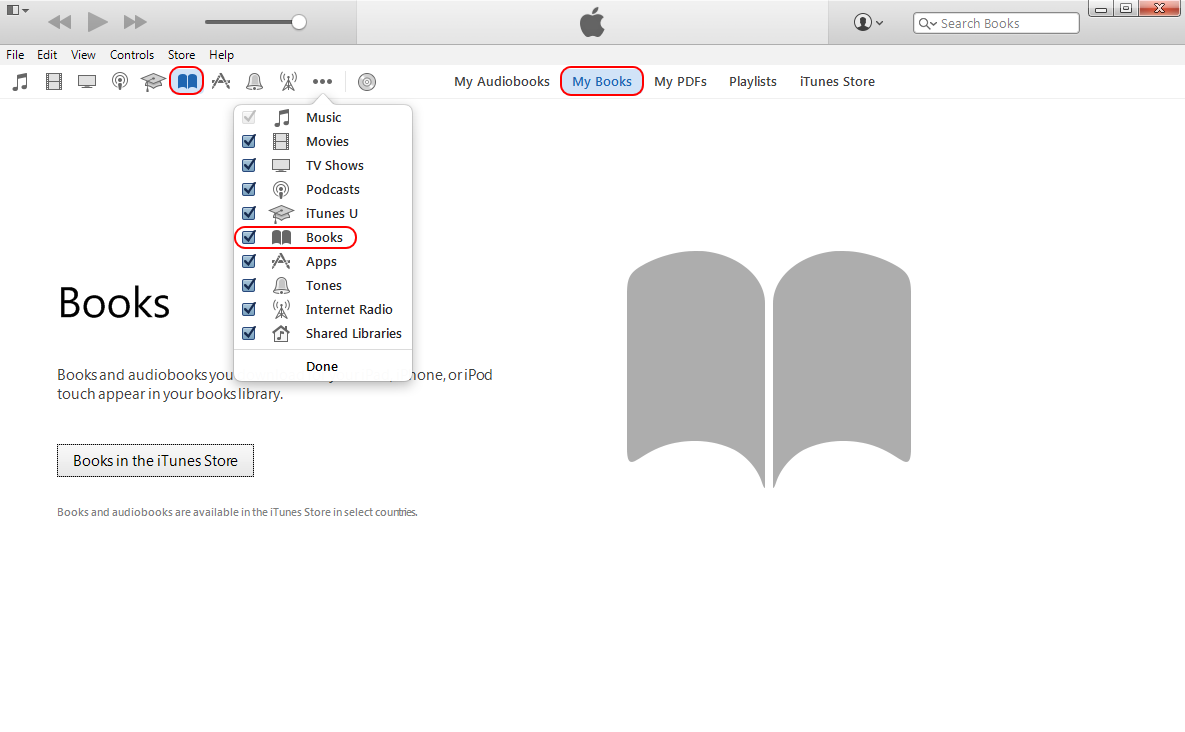Open the Podcasts icon in toolbar
The image size is (1185, 732).
coord(119,82)
